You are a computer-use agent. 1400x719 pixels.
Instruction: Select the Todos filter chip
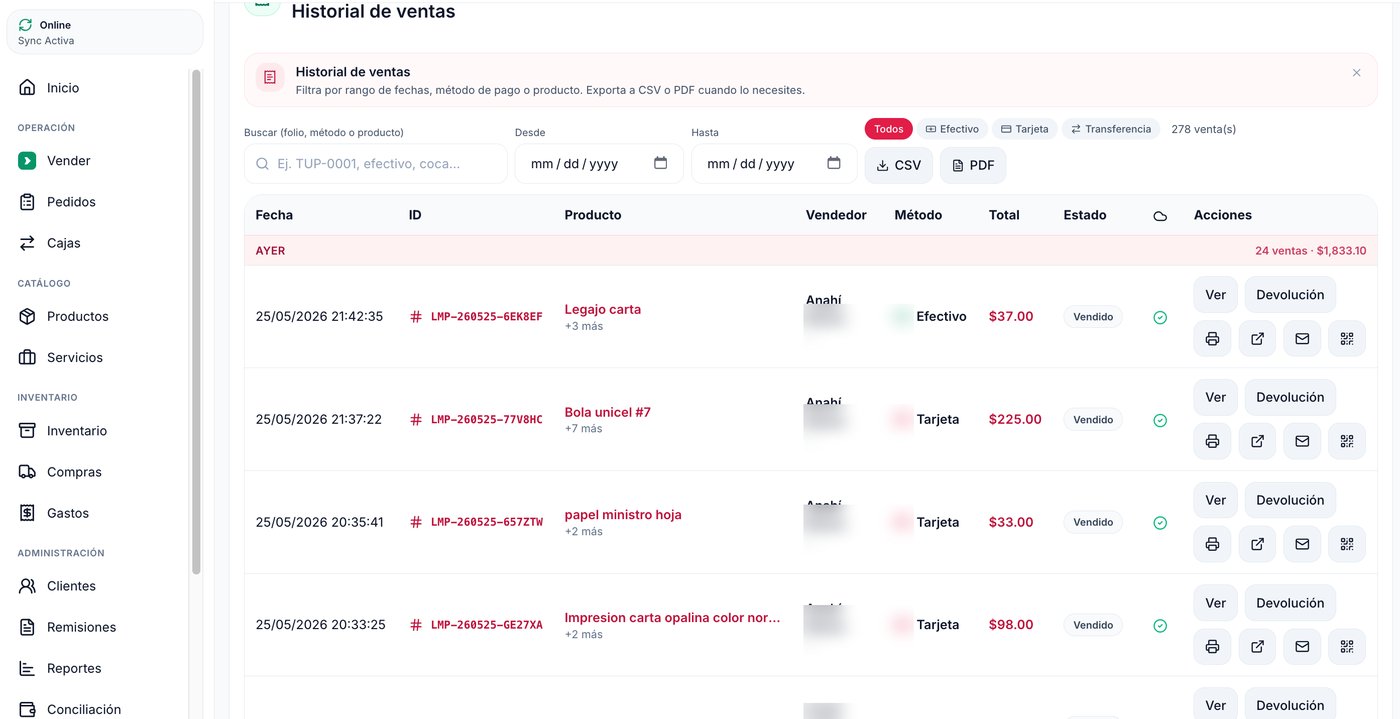[x=889, y=129]
